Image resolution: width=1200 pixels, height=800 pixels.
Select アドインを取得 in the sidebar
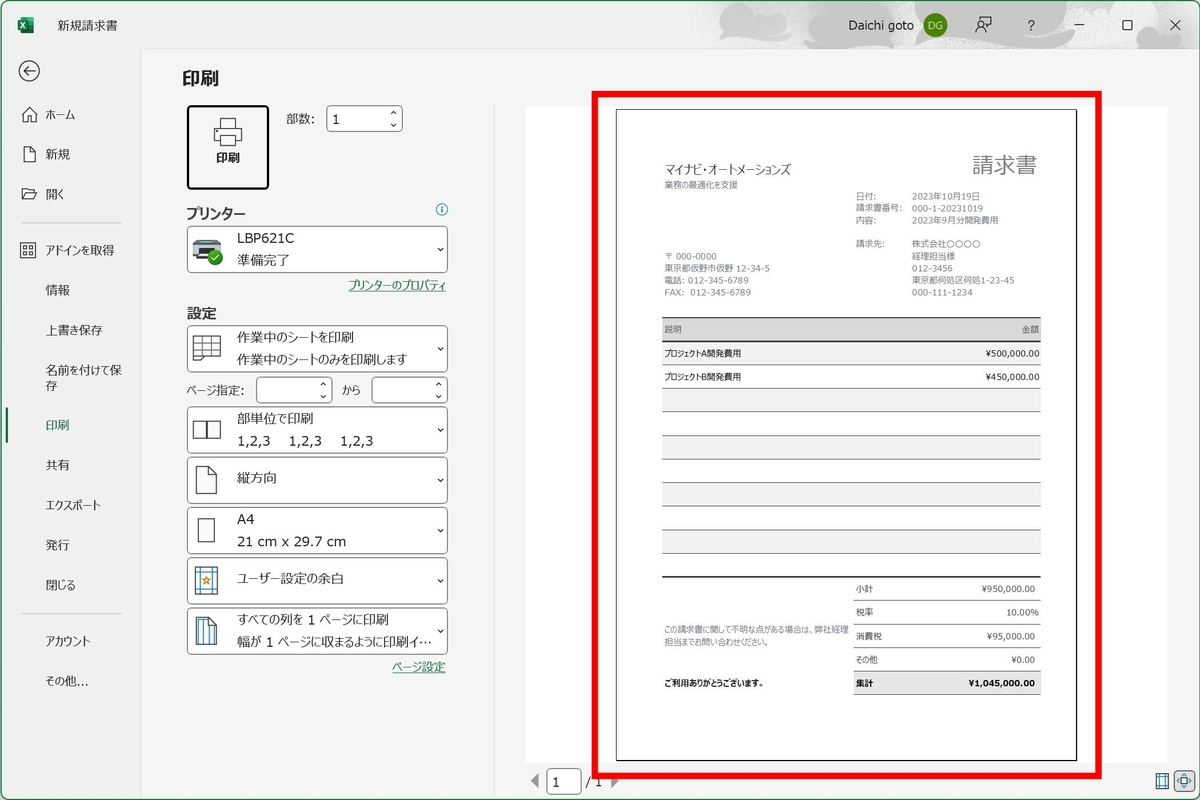coord(79,250)
